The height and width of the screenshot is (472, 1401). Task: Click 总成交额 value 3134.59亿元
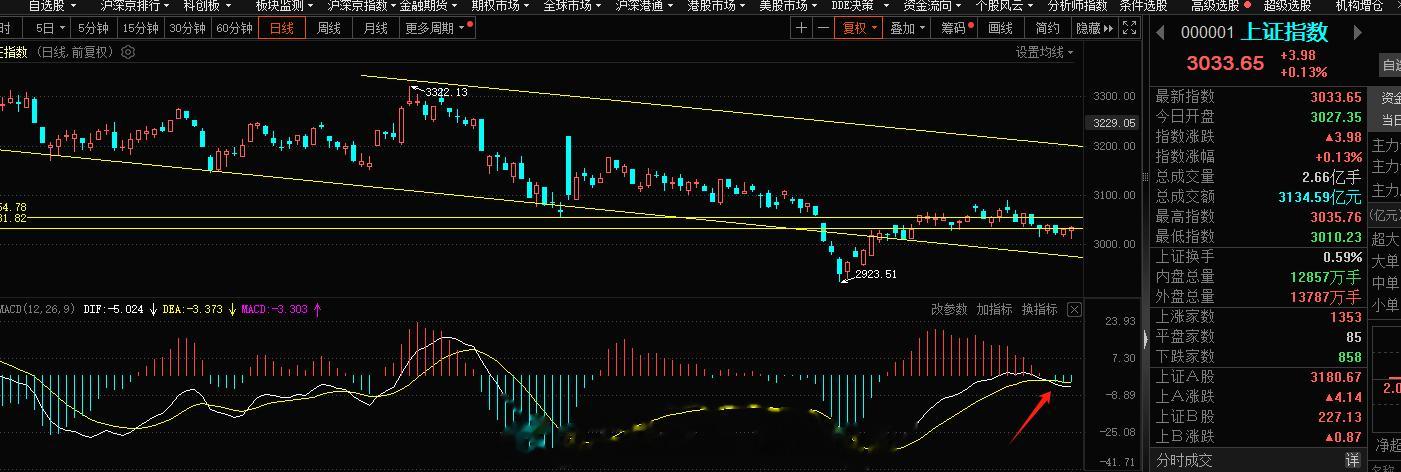pyautogui.click(x=1320, y=197)
